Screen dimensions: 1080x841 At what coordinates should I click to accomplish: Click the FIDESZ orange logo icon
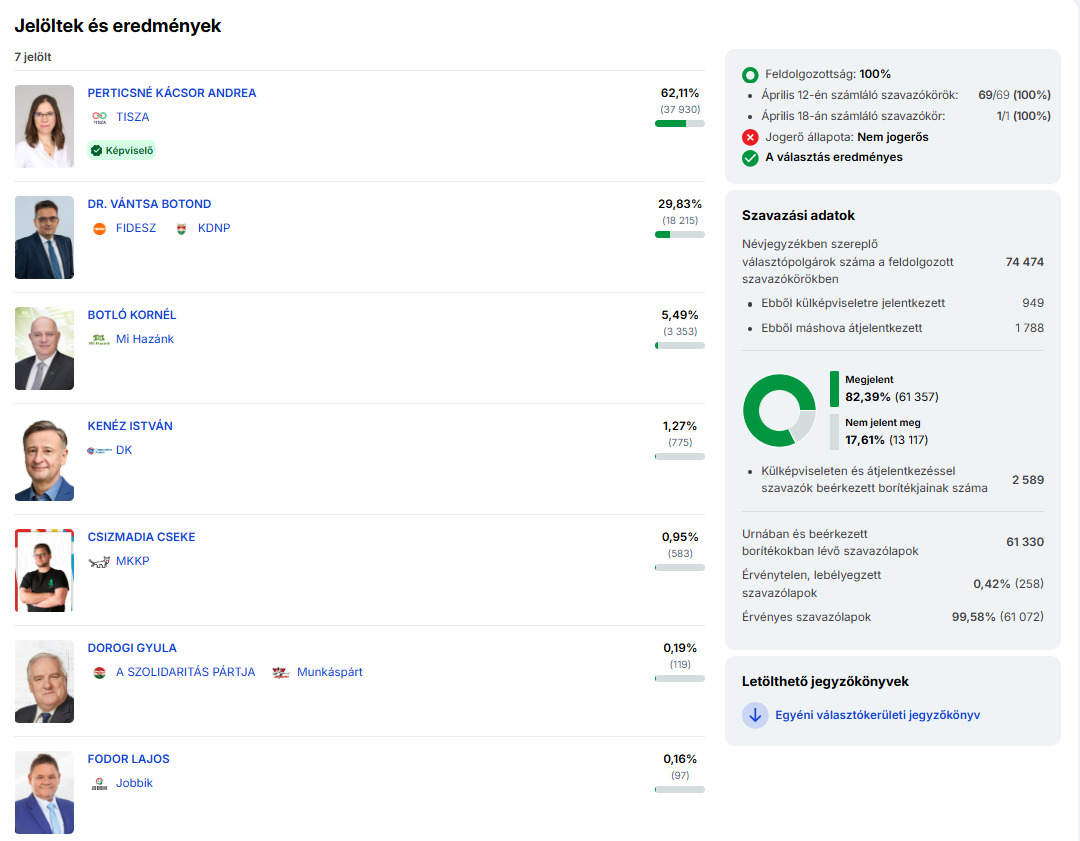[x=99, y=228]
